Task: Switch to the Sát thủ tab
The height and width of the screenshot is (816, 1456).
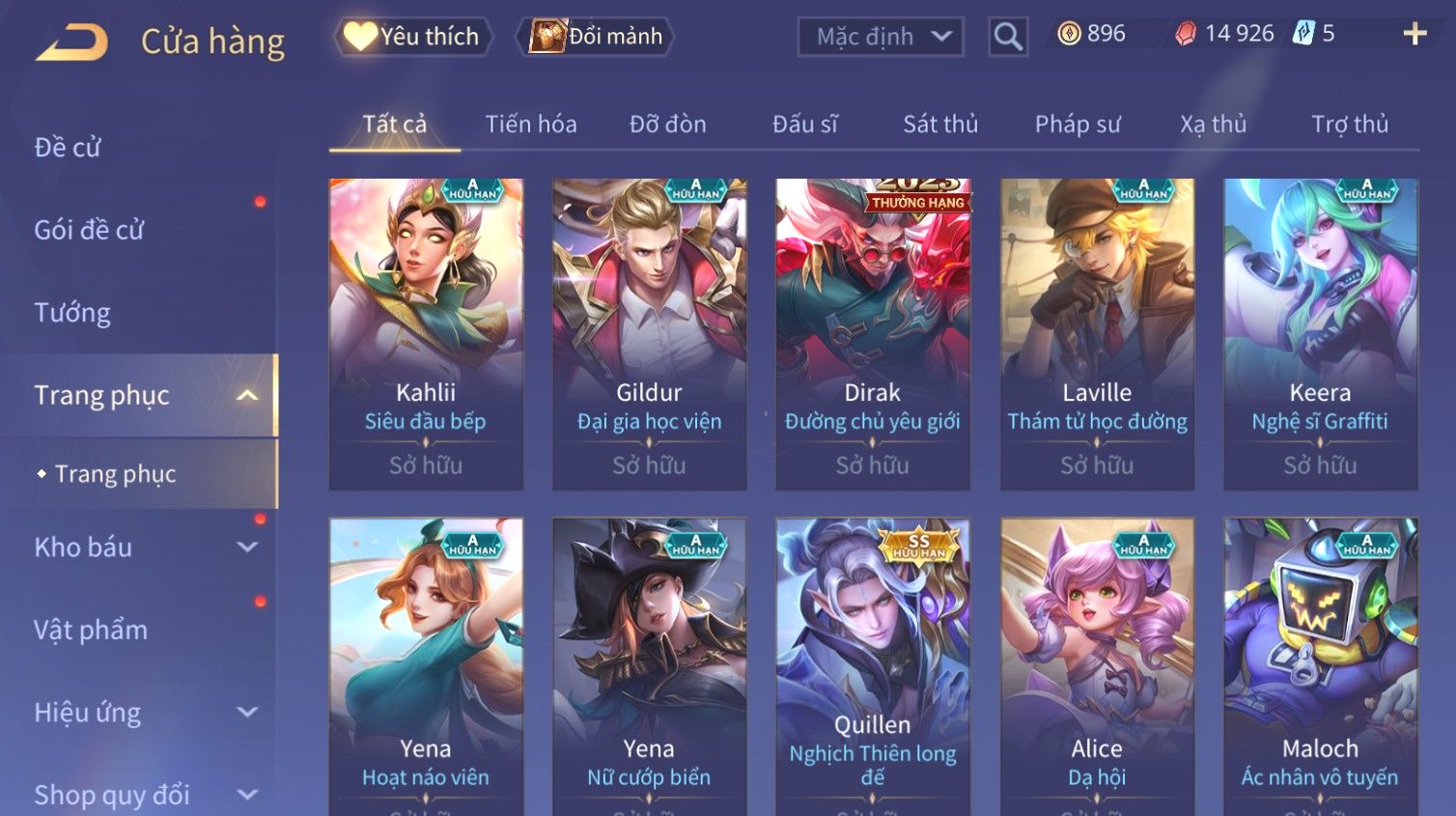Action: point(940,125)
